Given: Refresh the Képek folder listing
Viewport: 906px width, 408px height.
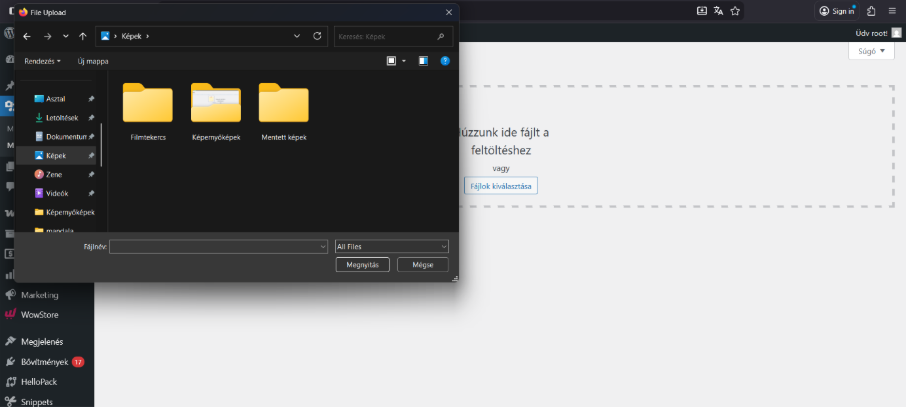Looking at the screenshot, I should [x=317, y=36].
